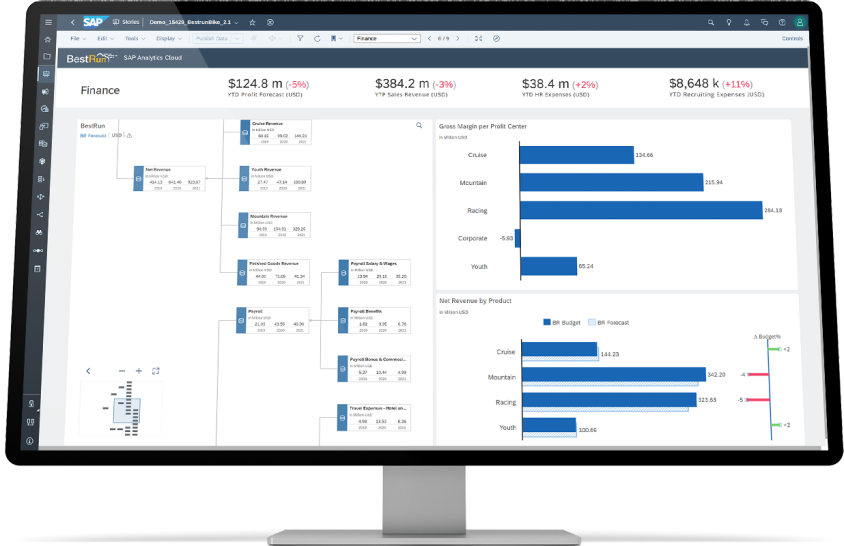The image size is (844, 546).
Task: Open the Display menu
Action: click(x=169, y=38)
